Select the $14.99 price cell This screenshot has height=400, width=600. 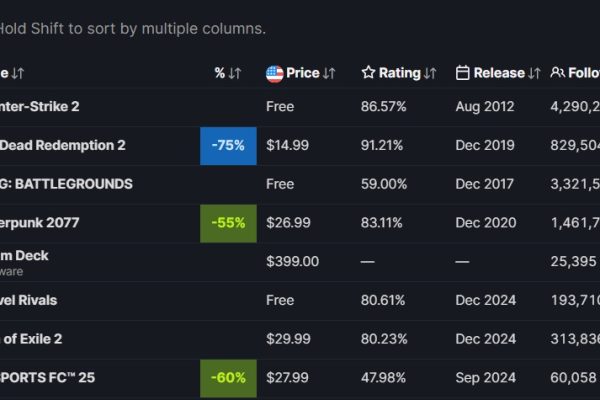(x=287, y=145)
